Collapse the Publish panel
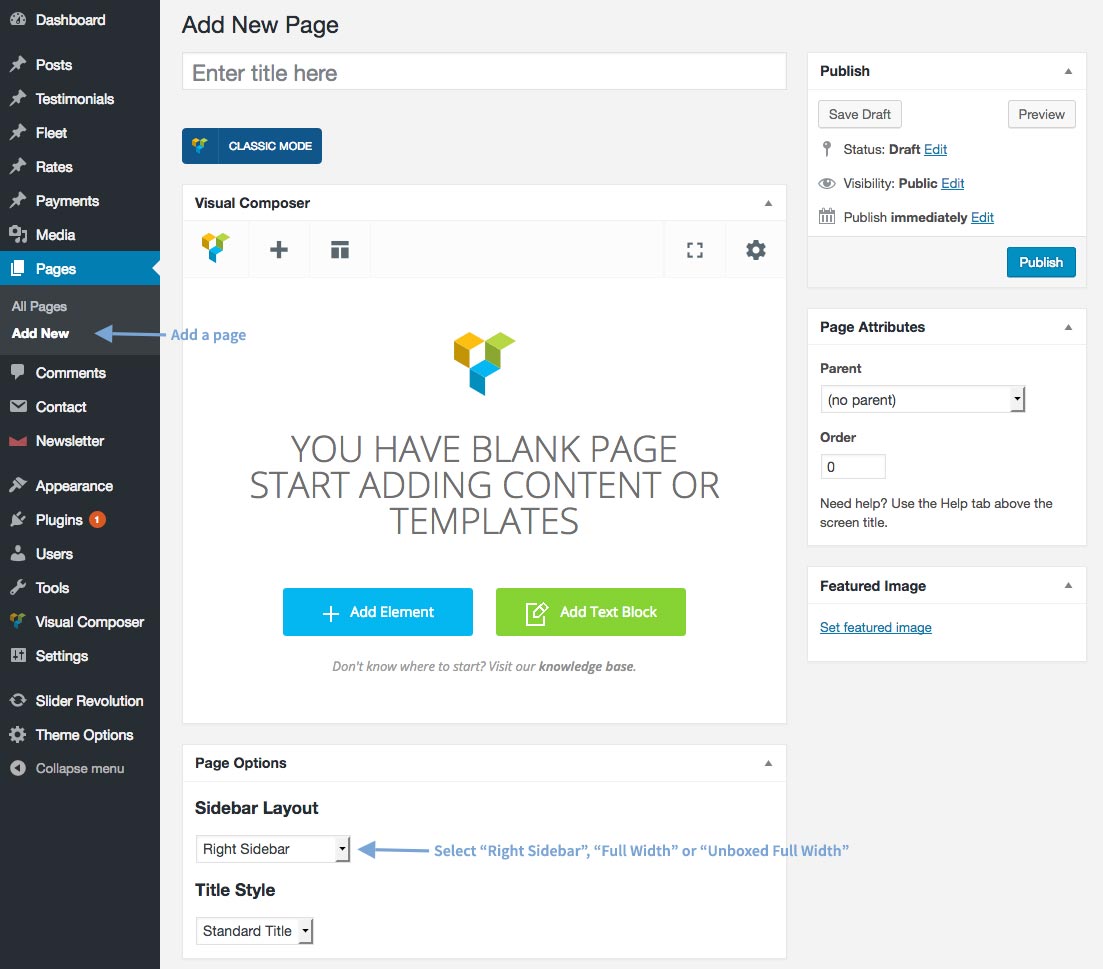 tap(1068, 71)
